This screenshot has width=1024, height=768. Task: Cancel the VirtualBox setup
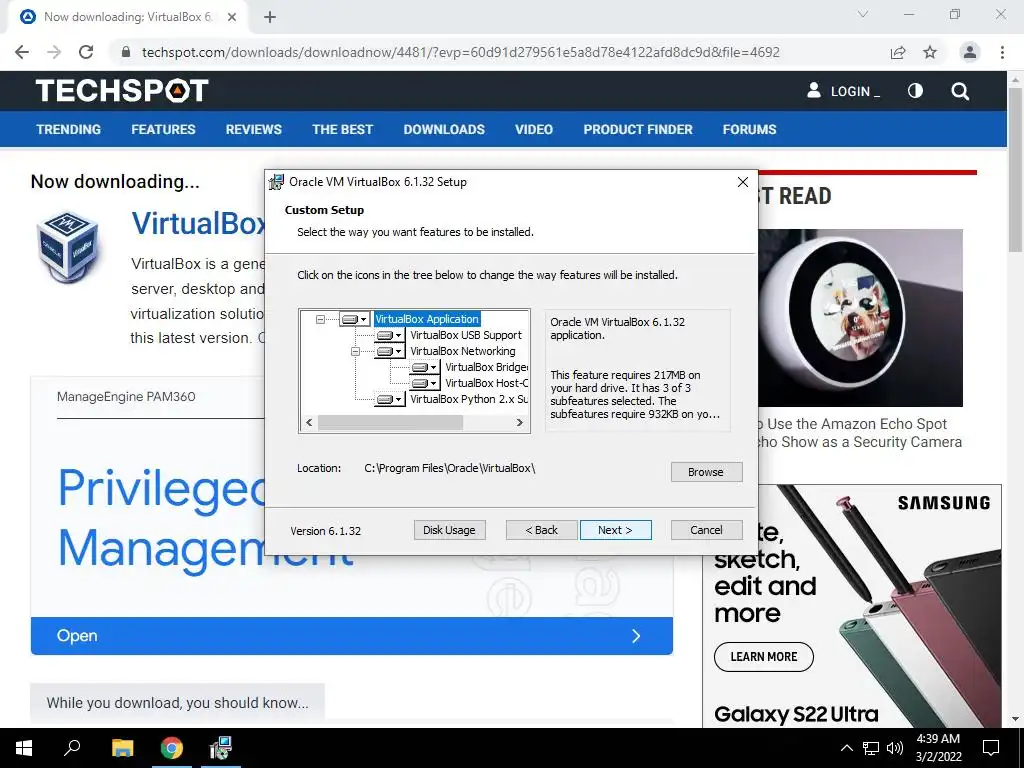(x=706, y=530)
